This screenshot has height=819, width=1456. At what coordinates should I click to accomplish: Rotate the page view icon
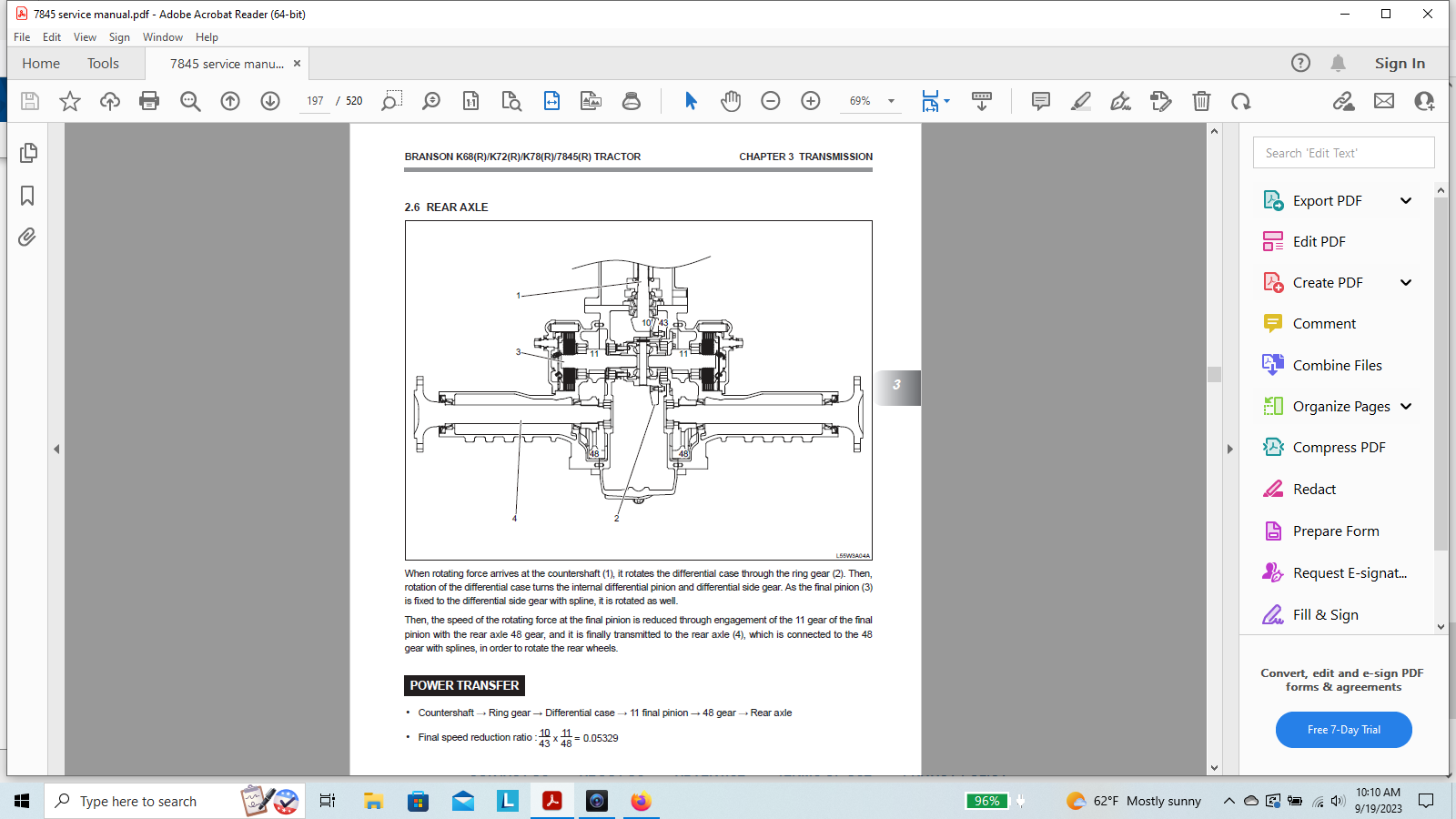(x=1241, y=101)
